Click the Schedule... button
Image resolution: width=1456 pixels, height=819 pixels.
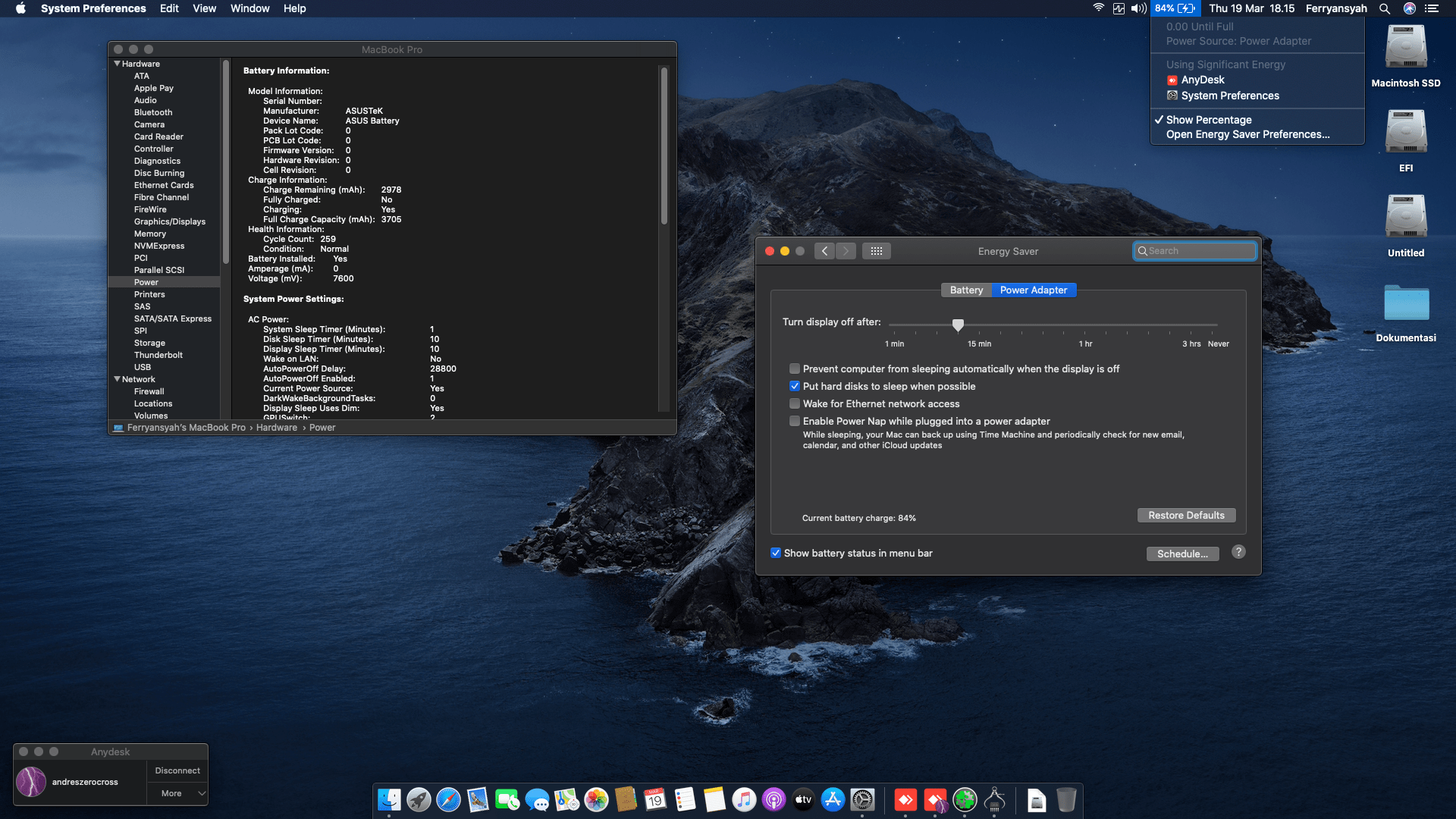click(x=1182, y=554)
